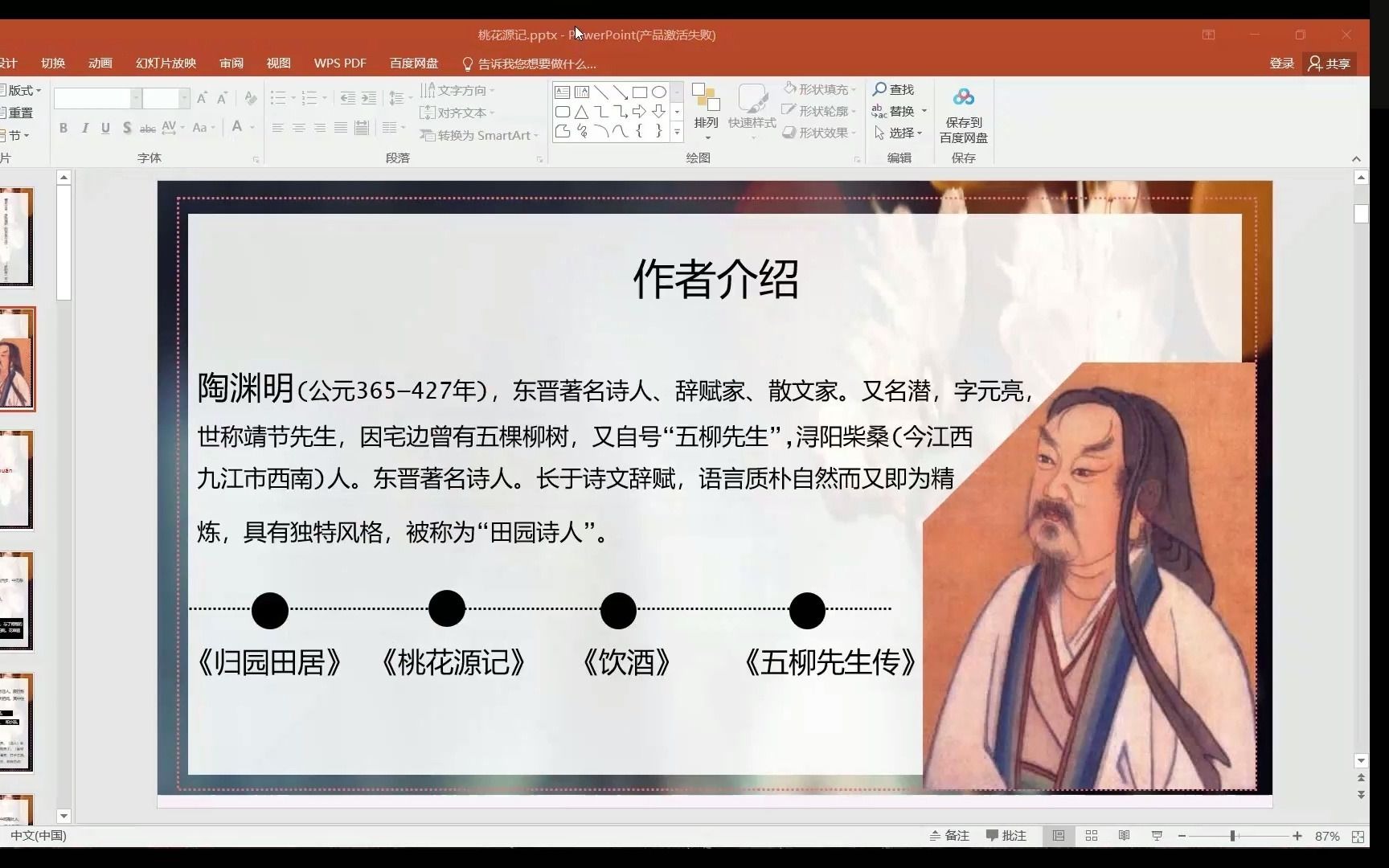Open Comments (批注) pane
1389x868 pixels.
1006,836
